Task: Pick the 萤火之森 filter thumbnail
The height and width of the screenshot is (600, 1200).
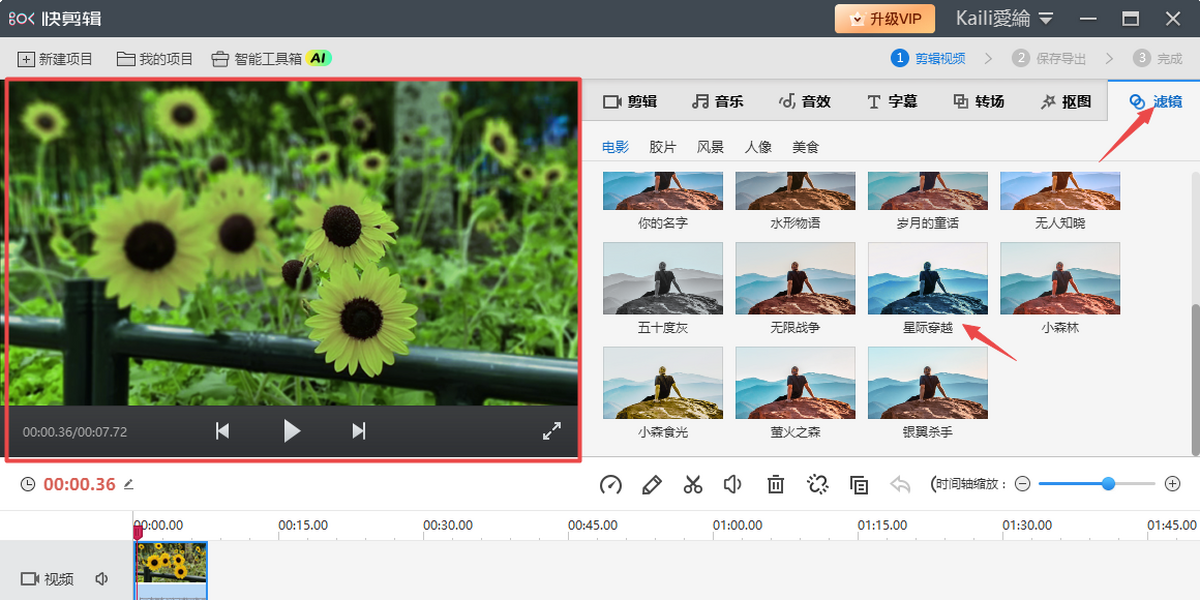Action: (795, 383)
